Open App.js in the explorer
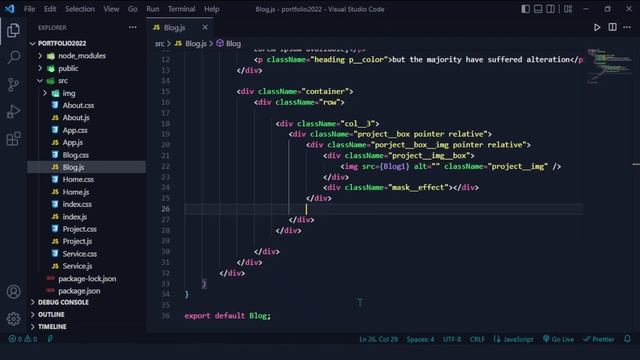This screenshot has height=360, width=640. coord(73,142)
